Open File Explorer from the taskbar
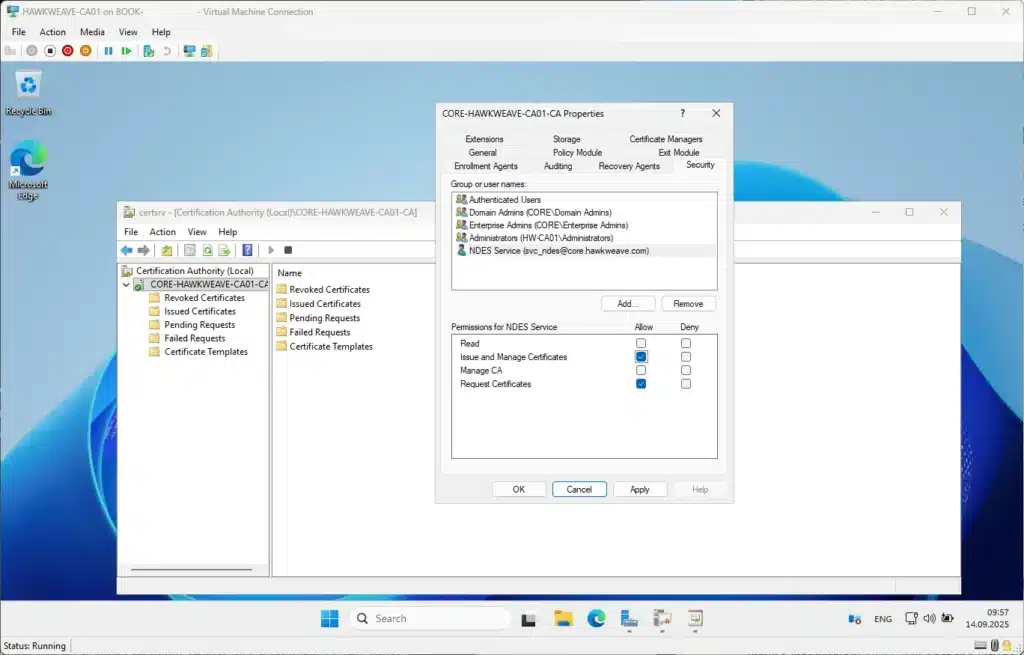The width and height of the screenshot is (1024, 655). coord(563,619)
